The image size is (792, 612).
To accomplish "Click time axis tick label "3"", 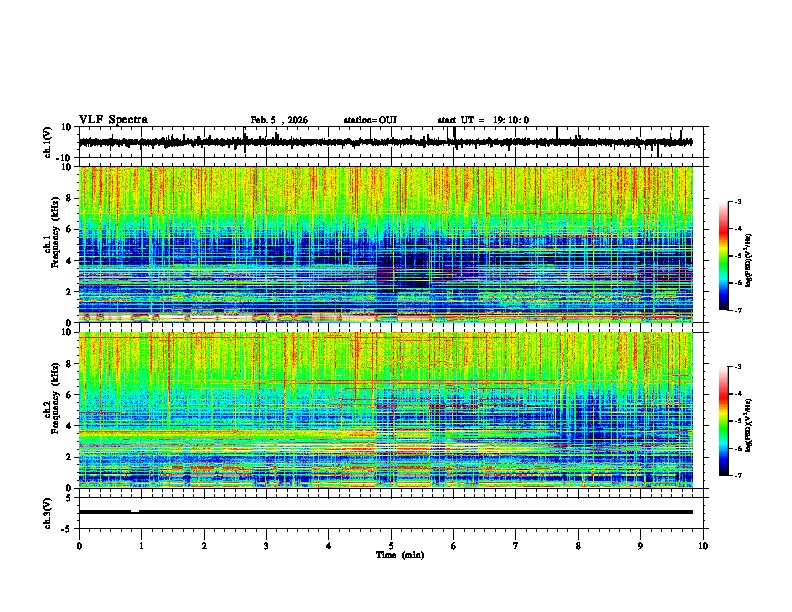I will click(x=266, y=546).
